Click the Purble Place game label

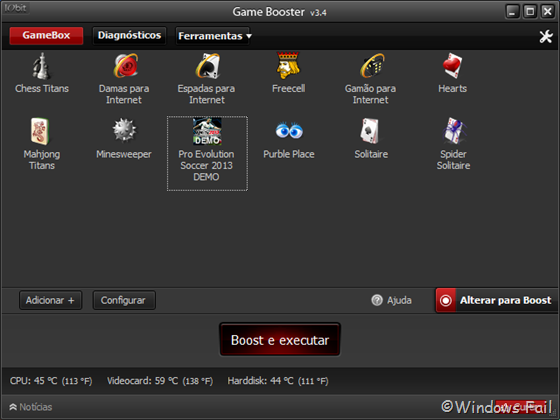[x=289, y=154]
